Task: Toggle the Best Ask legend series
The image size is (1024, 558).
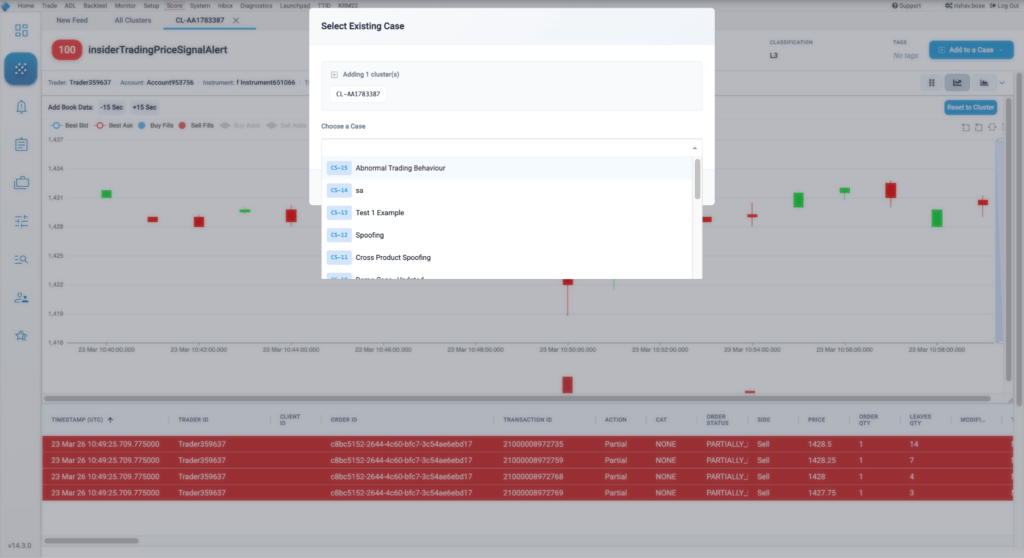Action: [x=114, y=125]
